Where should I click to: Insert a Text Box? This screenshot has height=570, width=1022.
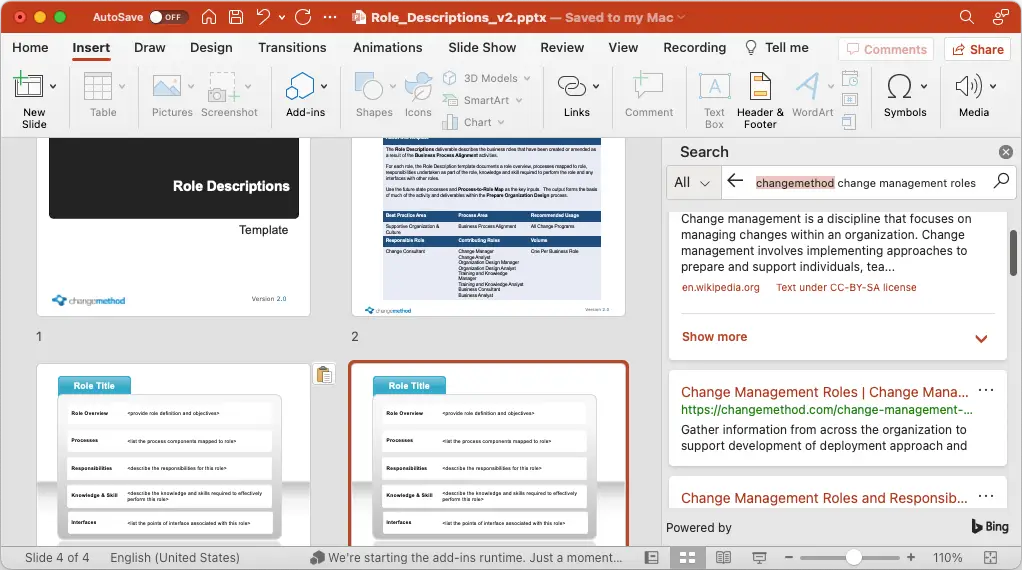click(714, 100)
